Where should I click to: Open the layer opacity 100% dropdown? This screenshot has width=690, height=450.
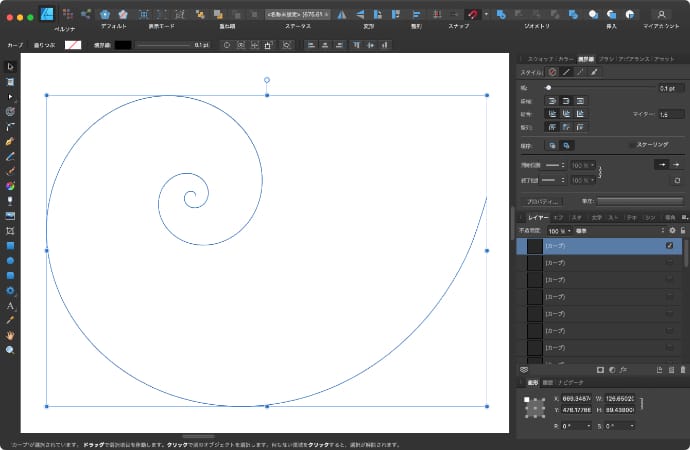pos(558,230)
